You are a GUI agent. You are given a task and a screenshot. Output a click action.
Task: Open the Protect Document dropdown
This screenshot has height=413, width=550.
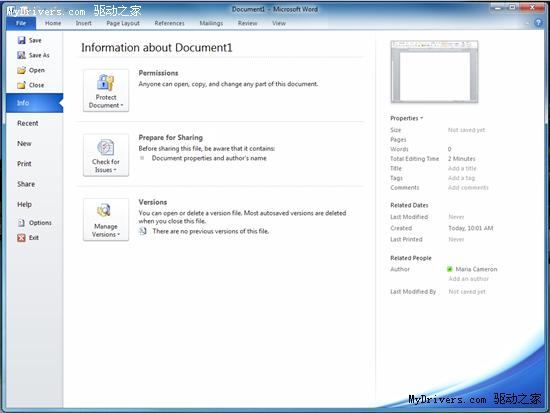(x=106, y=91)
